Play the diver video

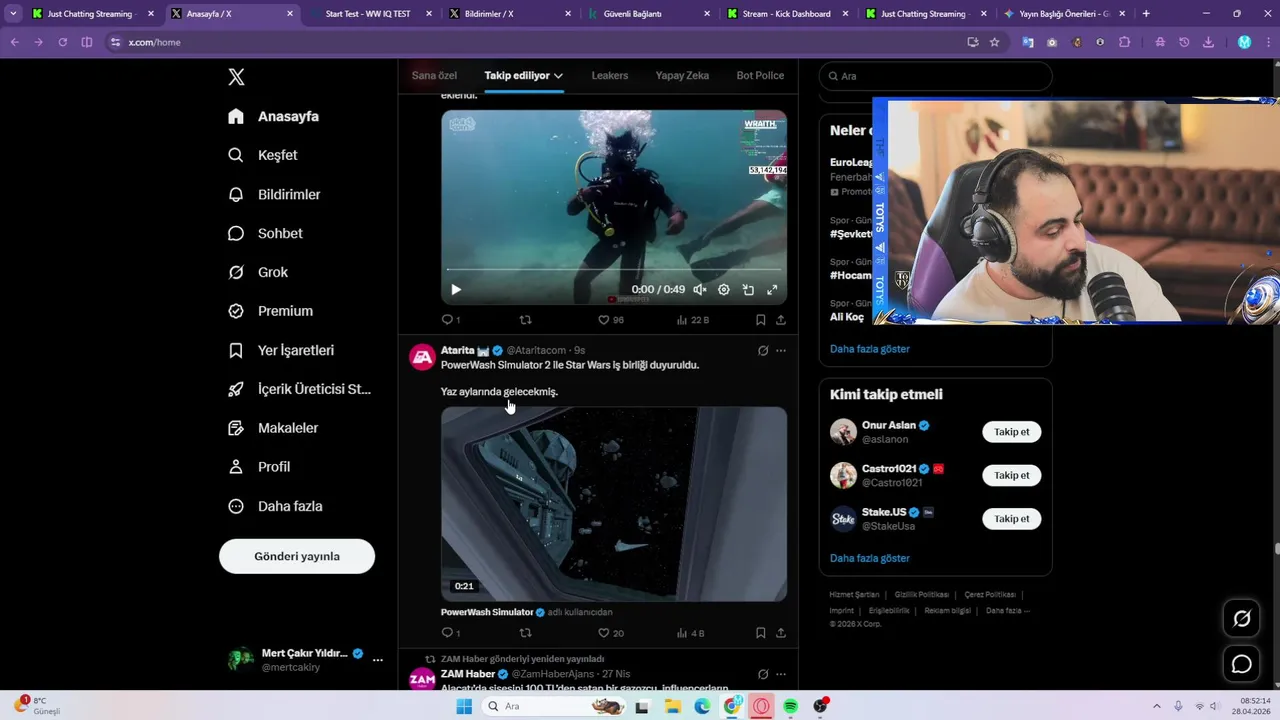click(456, 290)
